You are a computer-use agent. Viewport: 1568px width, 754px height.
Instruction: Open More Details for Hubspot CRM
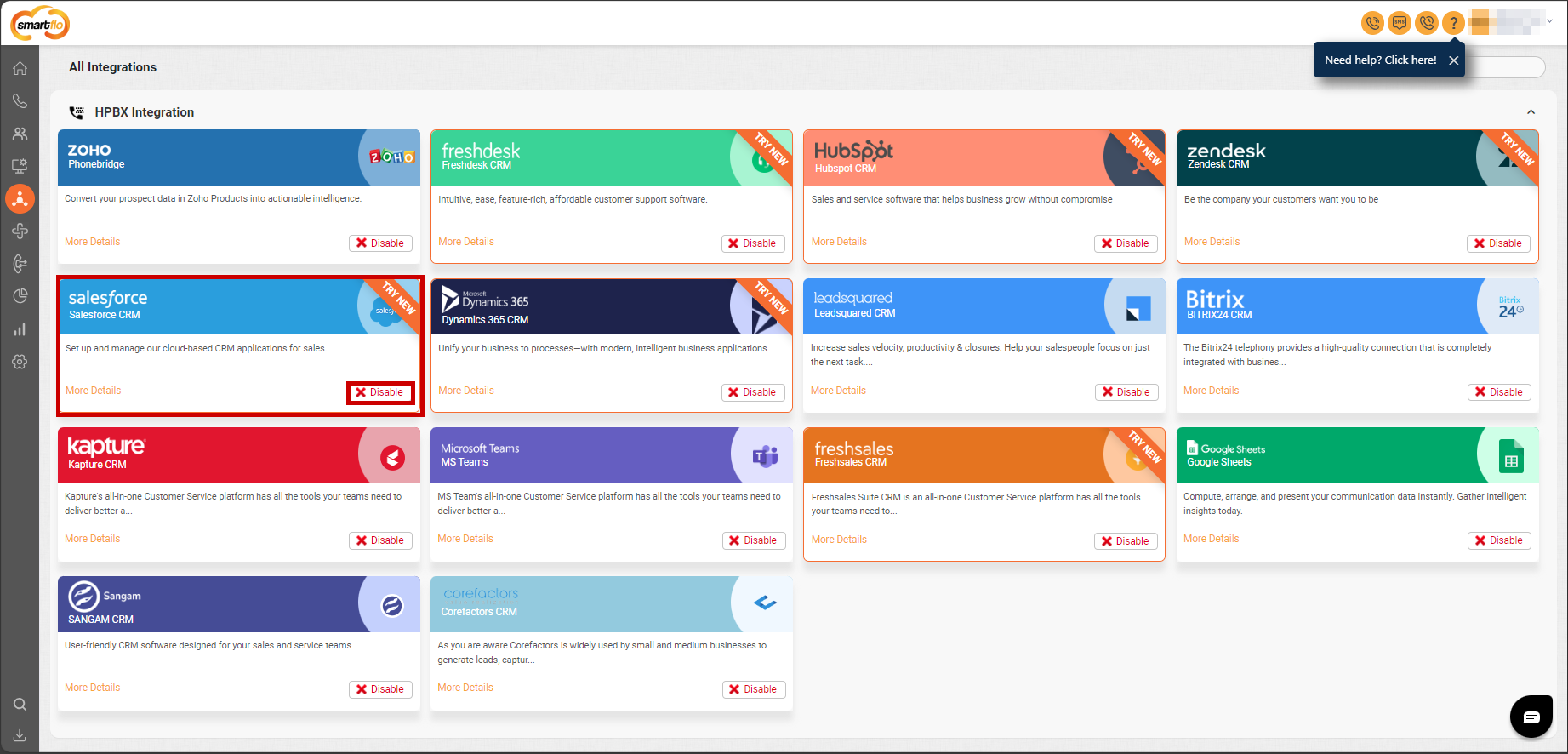(x=839, y=242)
